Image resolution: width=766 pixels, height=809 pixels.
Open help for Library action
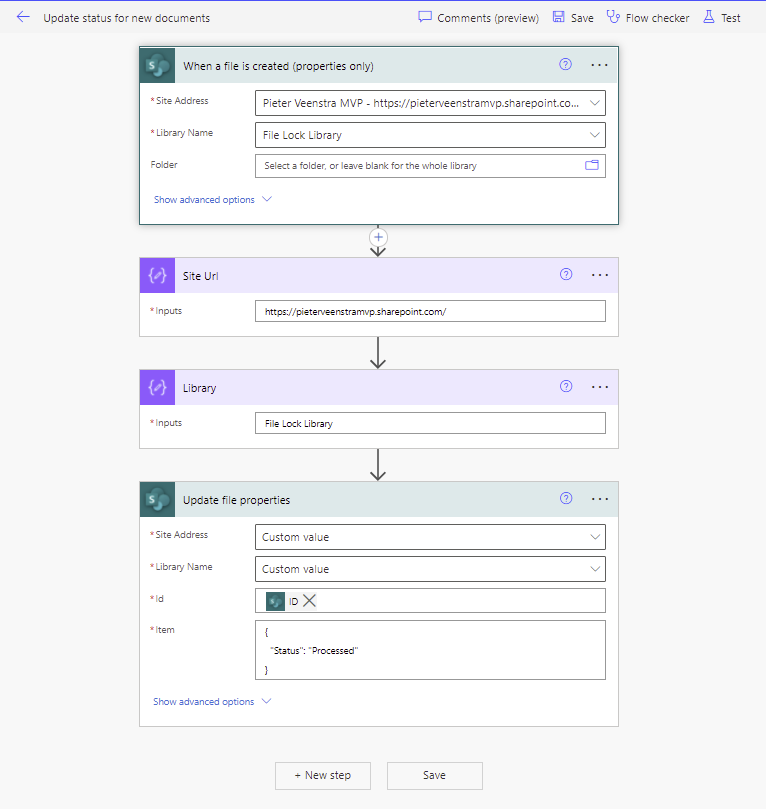tap(566, 386)
